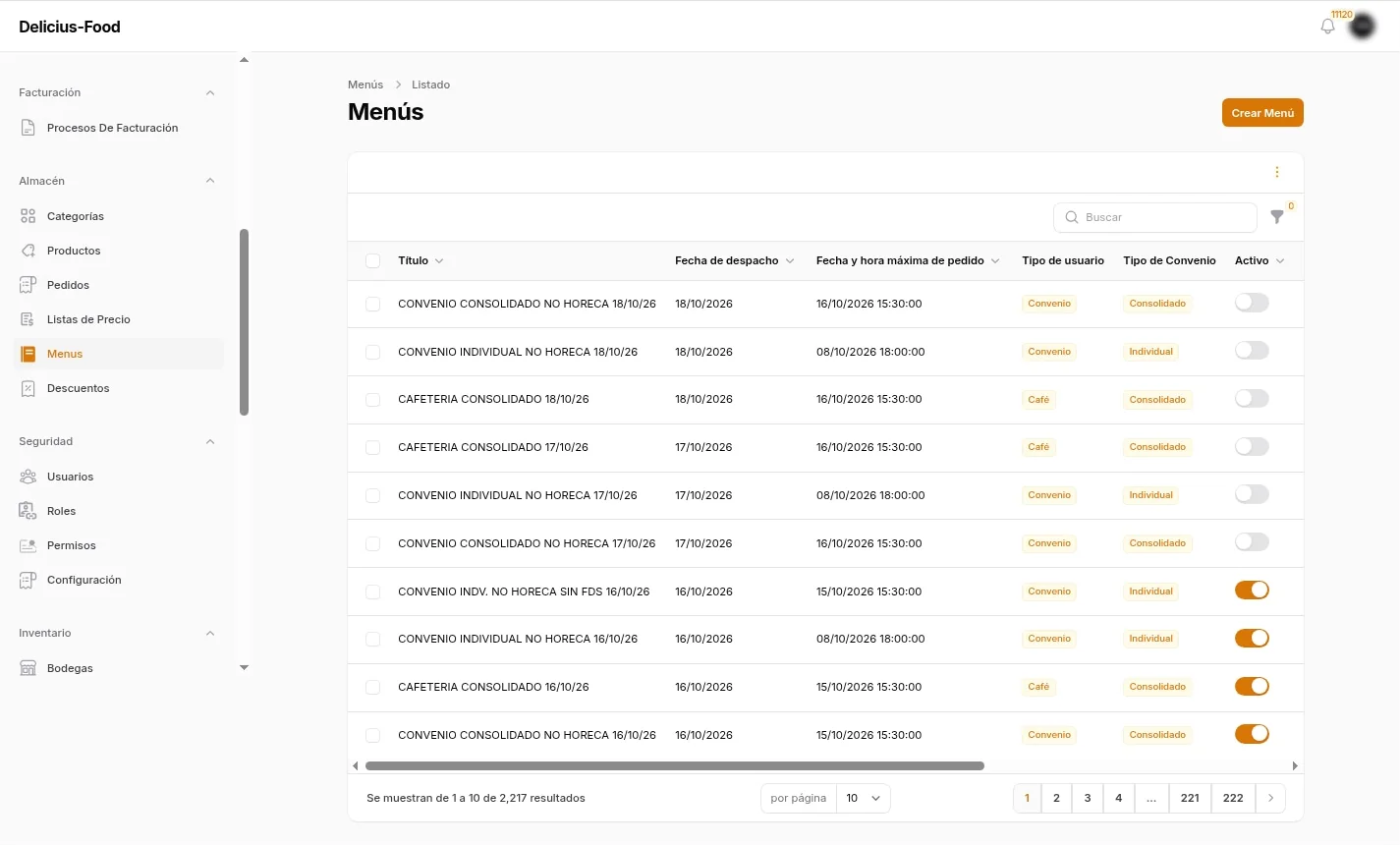Enable Activo toggle for CAFETERIA CONSOLIDADO 17/10/26

click(x=1252, y=446)
